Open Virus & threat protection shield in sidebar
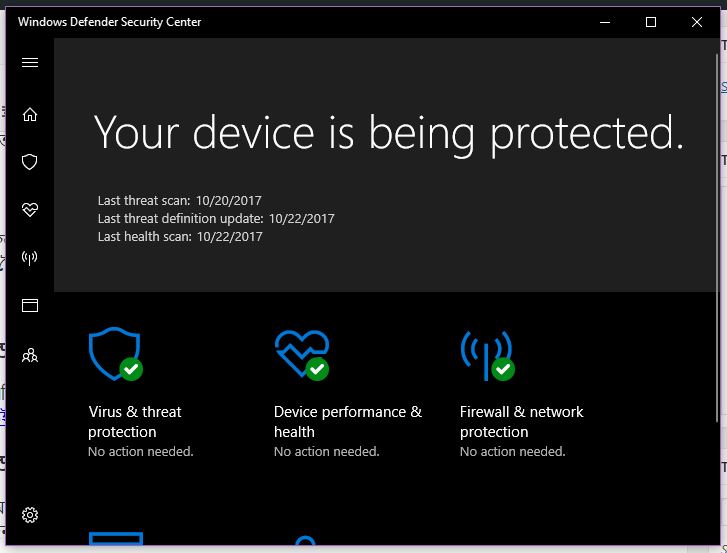 click(30, 162)
